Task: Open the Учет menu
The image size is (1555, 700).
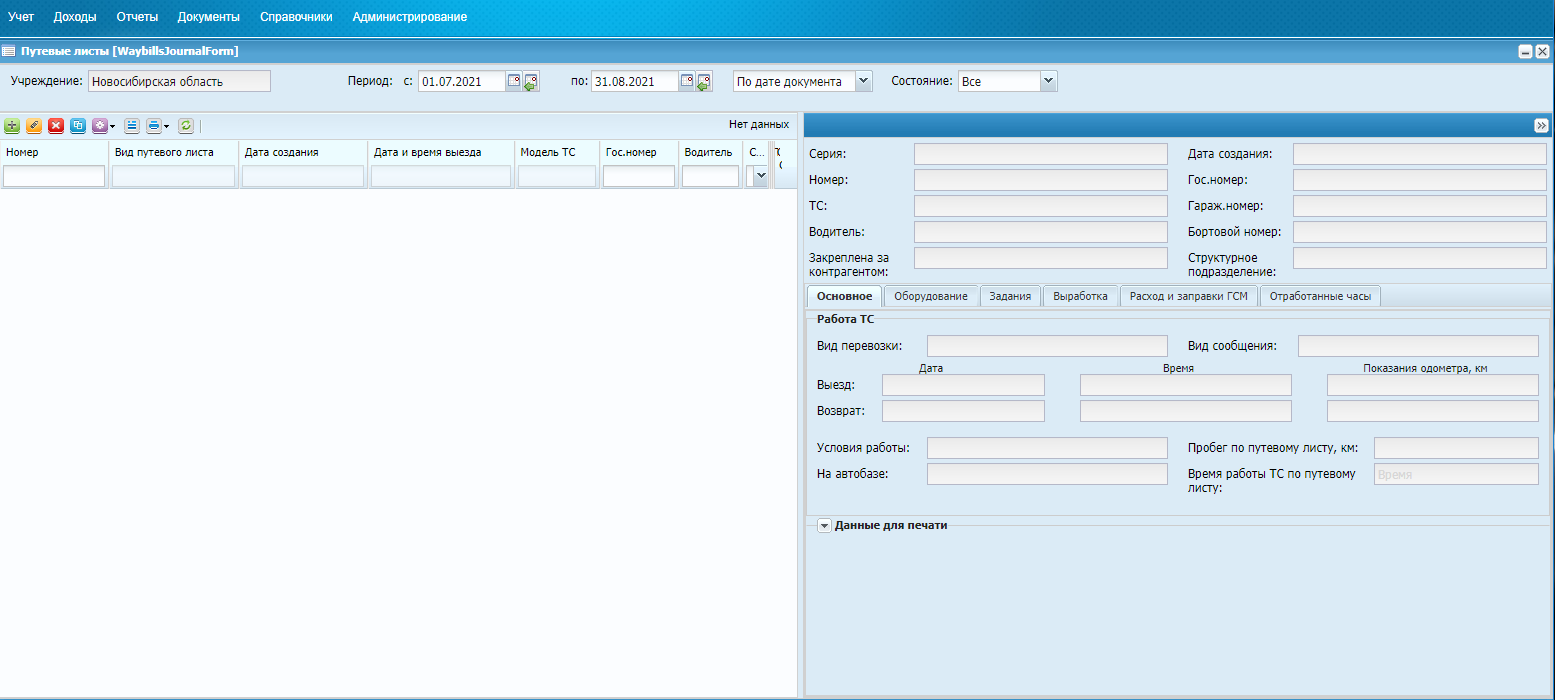Action: click(21, 17)
